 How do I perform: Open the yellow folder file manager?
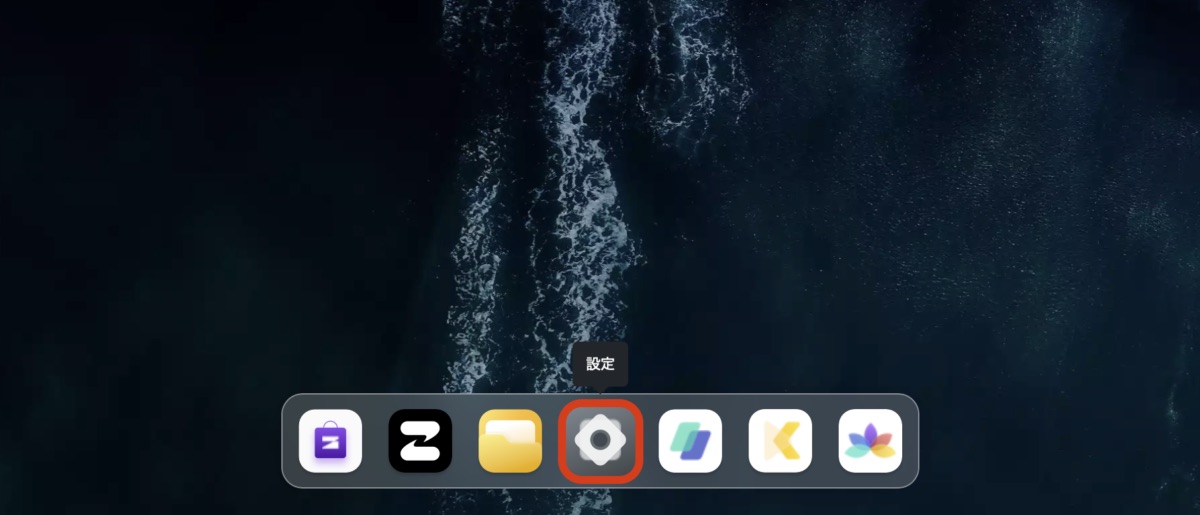510,441
